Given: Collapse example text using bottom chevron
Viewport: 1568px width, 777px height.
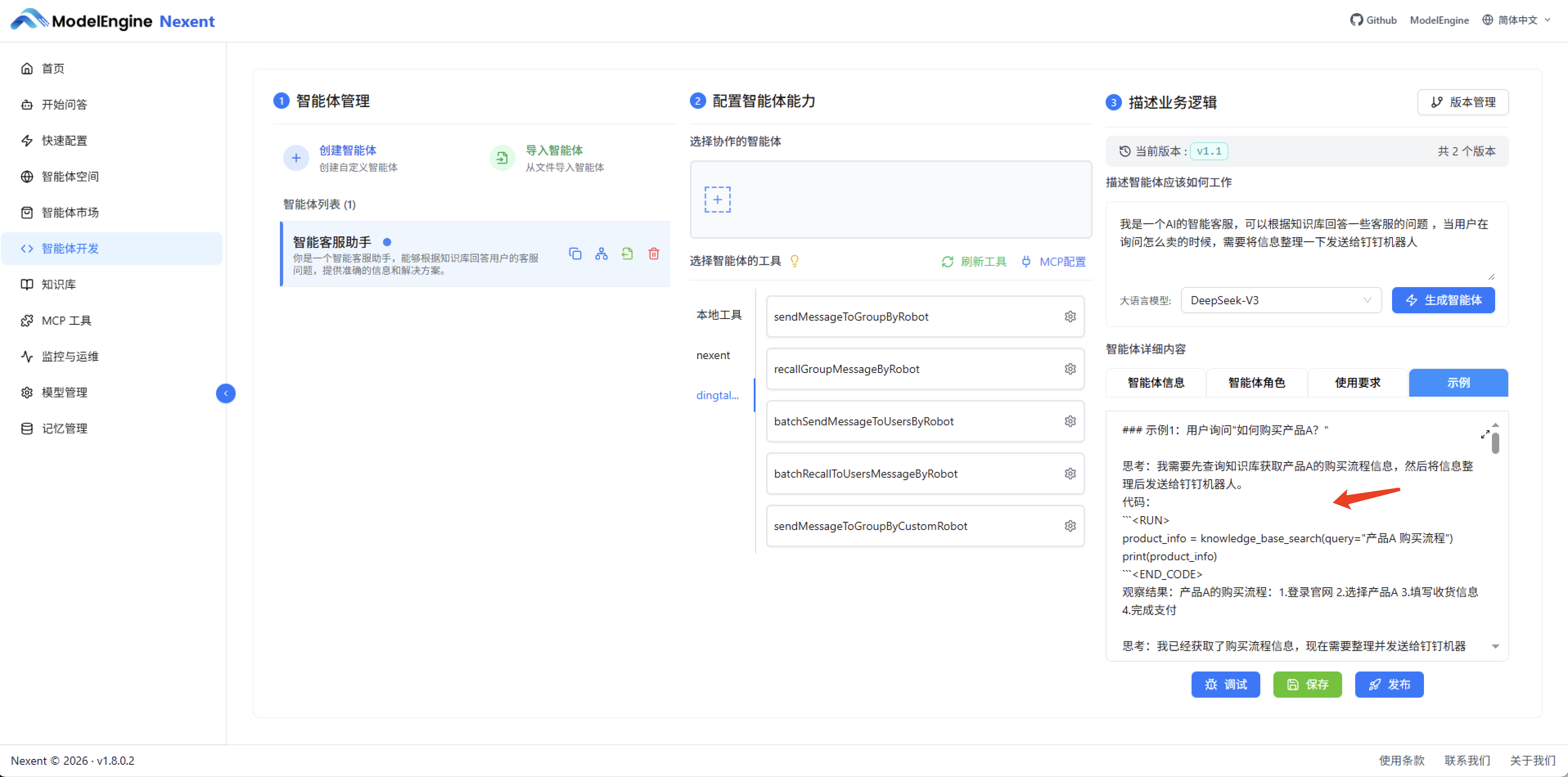Looking at the screenshot, I should 1496,646.
